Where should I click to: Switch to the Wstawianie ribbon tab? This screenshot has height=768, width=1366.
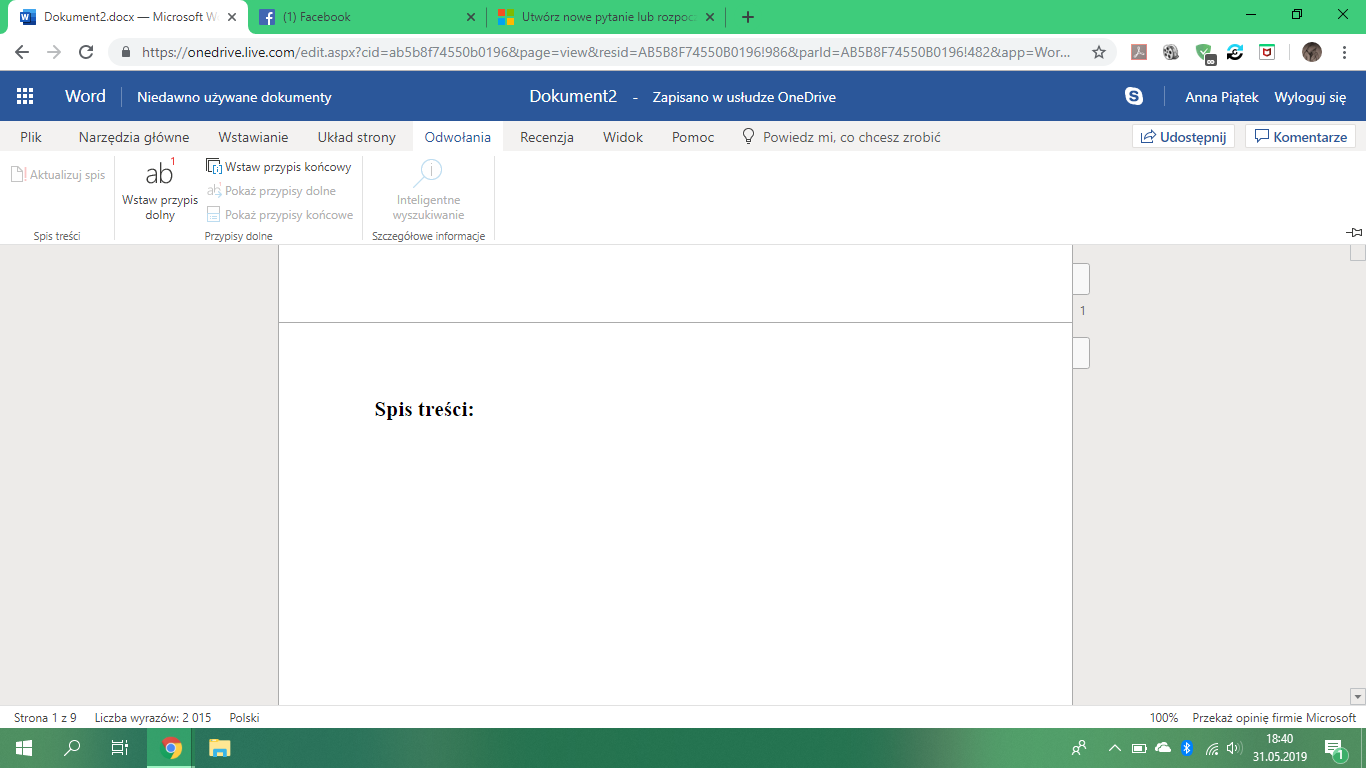point(253,137)
